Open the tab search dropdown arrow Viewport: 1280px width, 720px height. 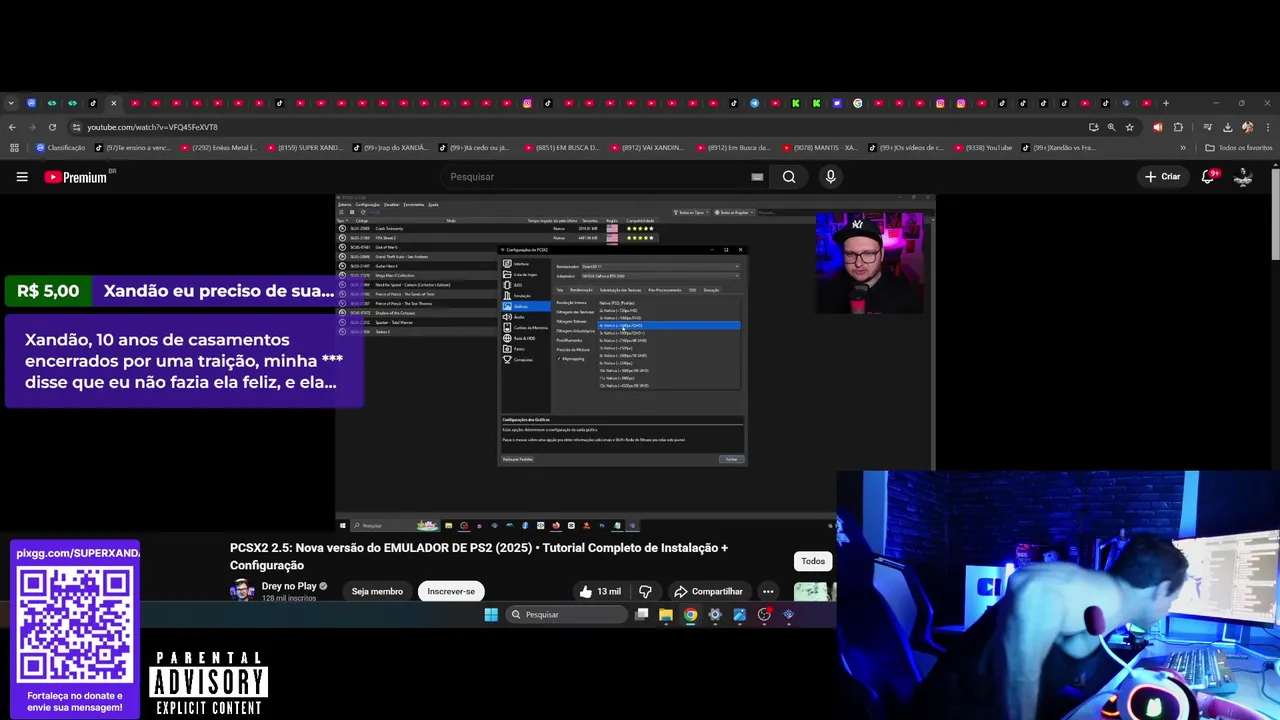11,103
